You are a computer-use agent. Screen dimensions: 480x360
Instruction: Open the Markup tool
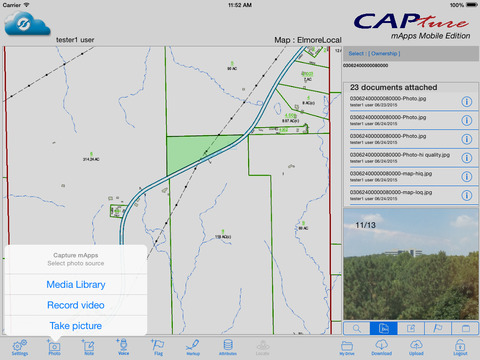coord(193,347)
